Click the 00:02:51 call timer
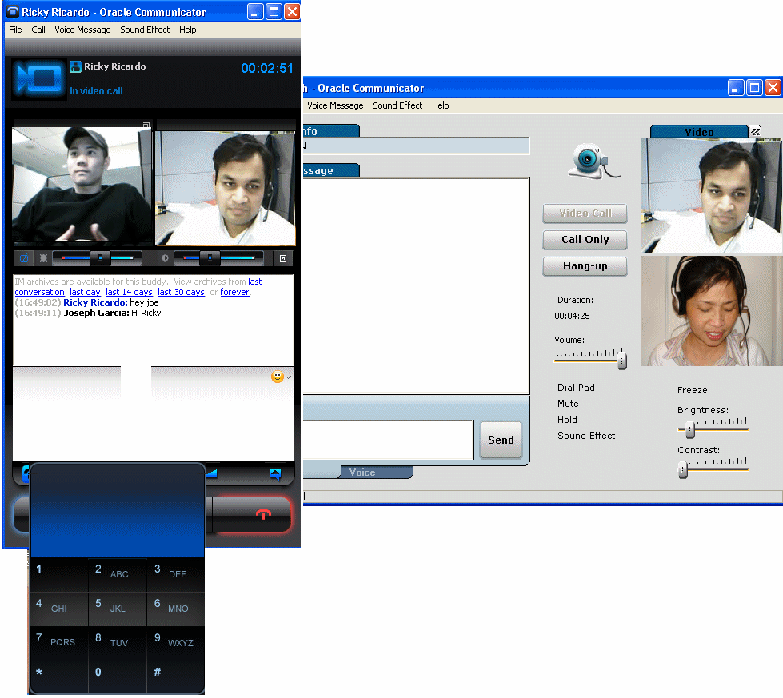The image size is (783, 698). [267, 68]
